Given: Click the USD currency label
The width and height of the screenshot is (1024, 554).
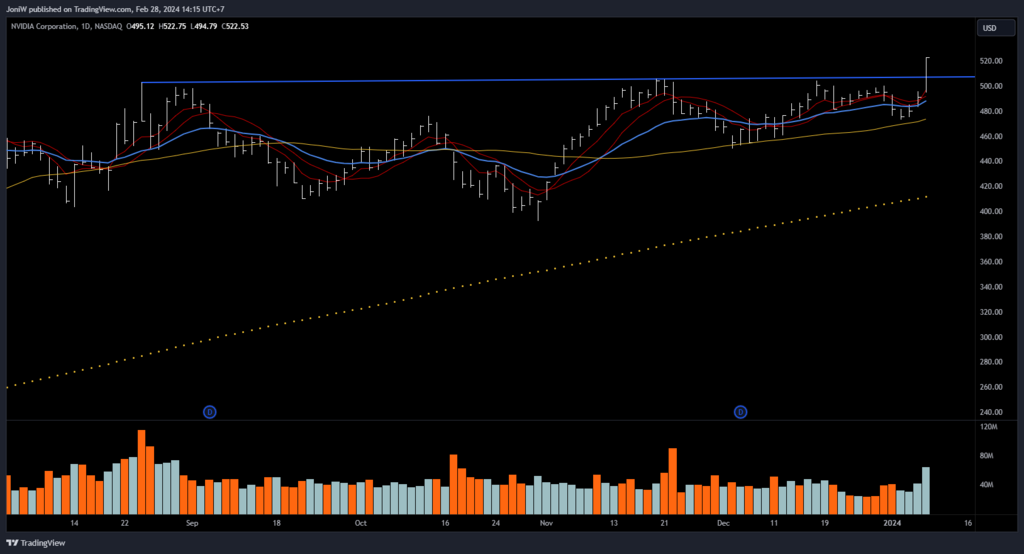Looking at the screenshot, I should [x=991, y=27].
